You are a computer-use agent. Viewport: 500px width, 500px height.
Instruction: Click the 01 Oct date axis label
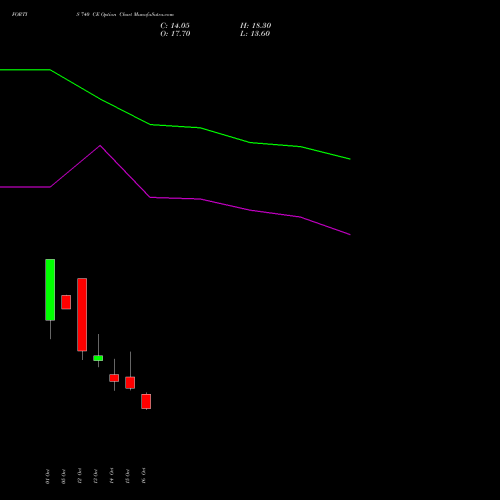48,477
